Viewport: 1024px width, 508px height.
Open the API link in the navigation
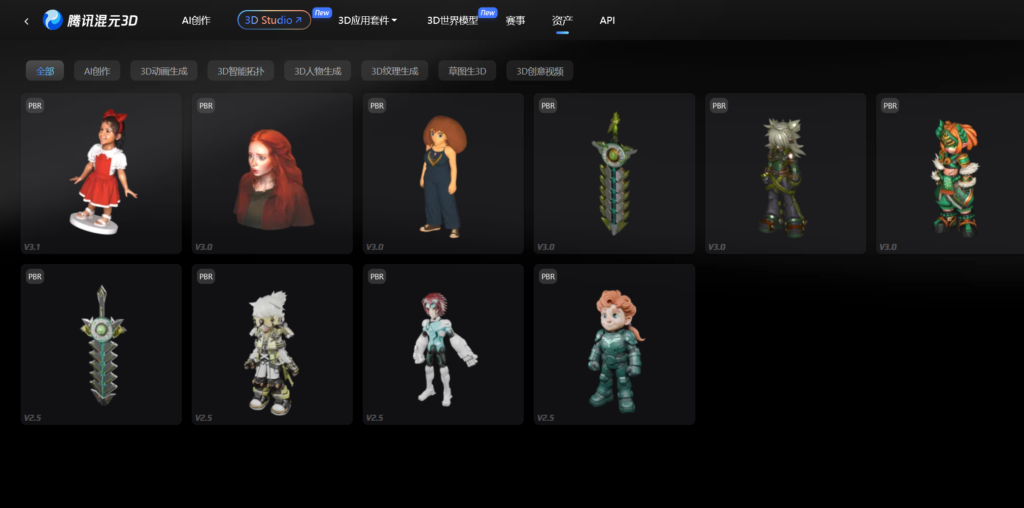(x=607, y=20)
